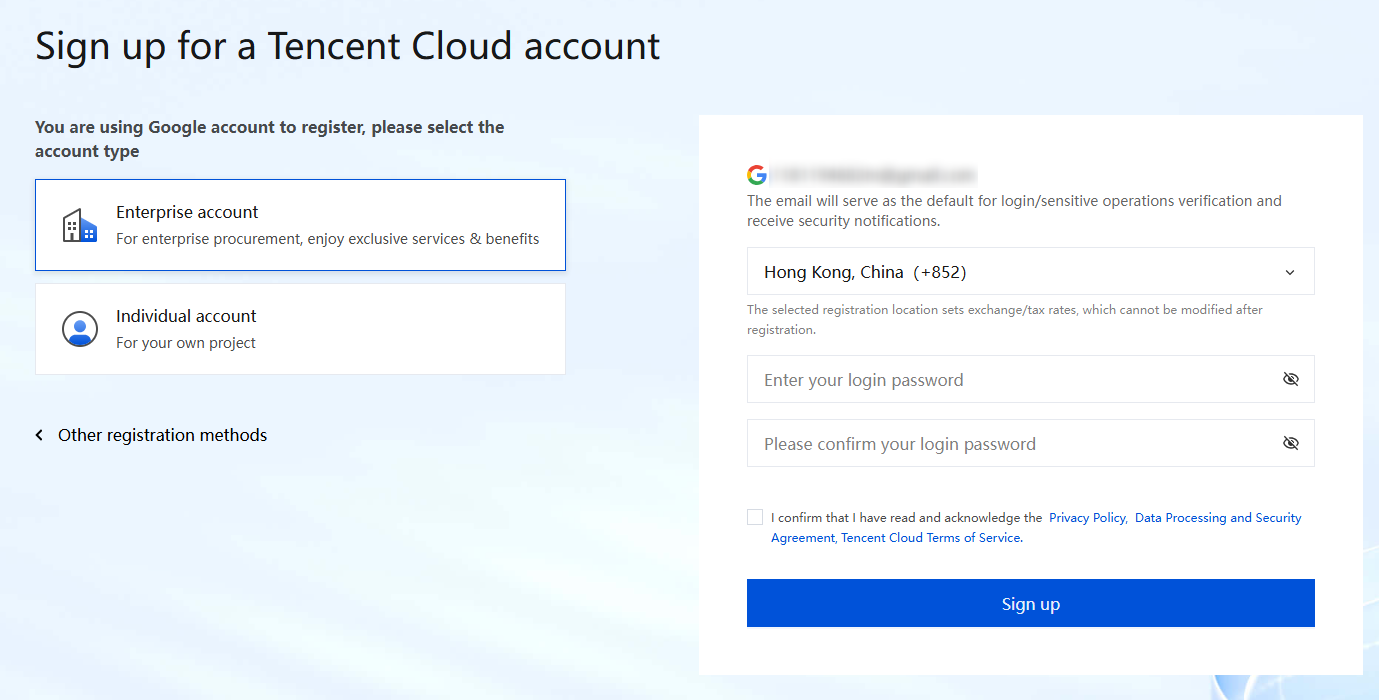Toggle visibility of the confirm password field

1290,444
